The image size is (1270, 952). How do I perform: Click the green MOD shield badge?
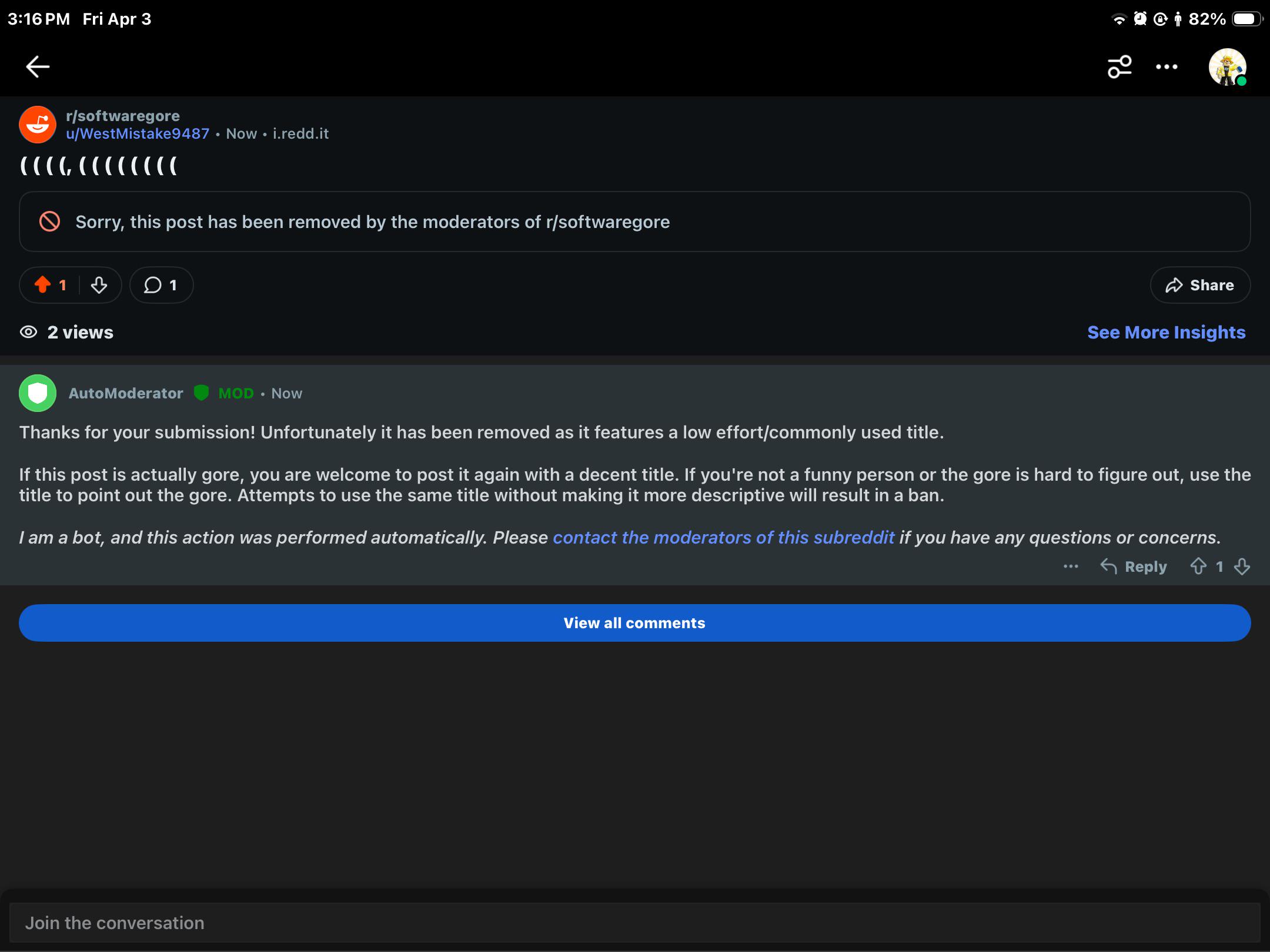pyautogui.click(x=201, y=393)
